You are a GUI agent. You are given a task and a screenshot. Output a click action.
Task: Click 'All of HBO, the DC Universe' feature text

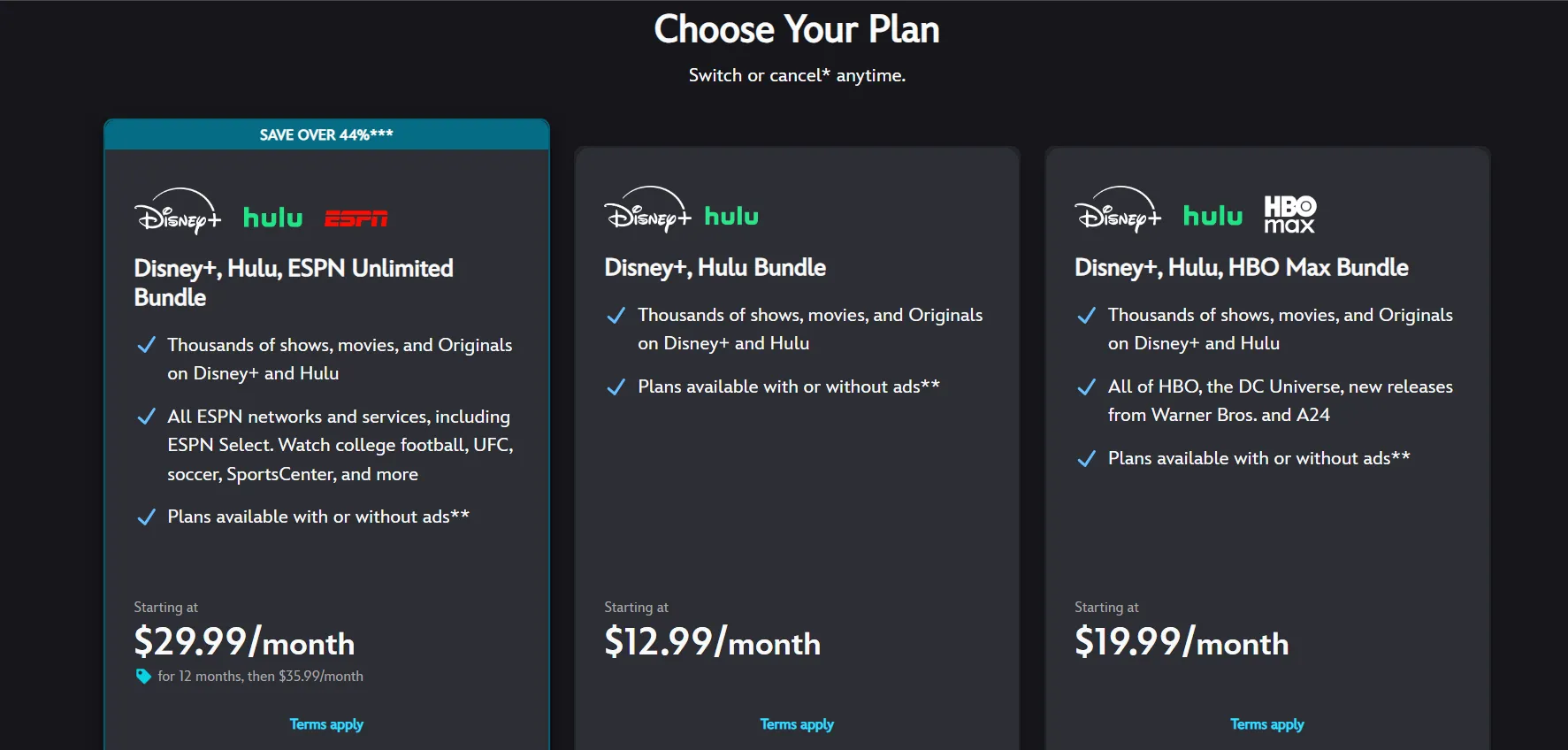1281,401
